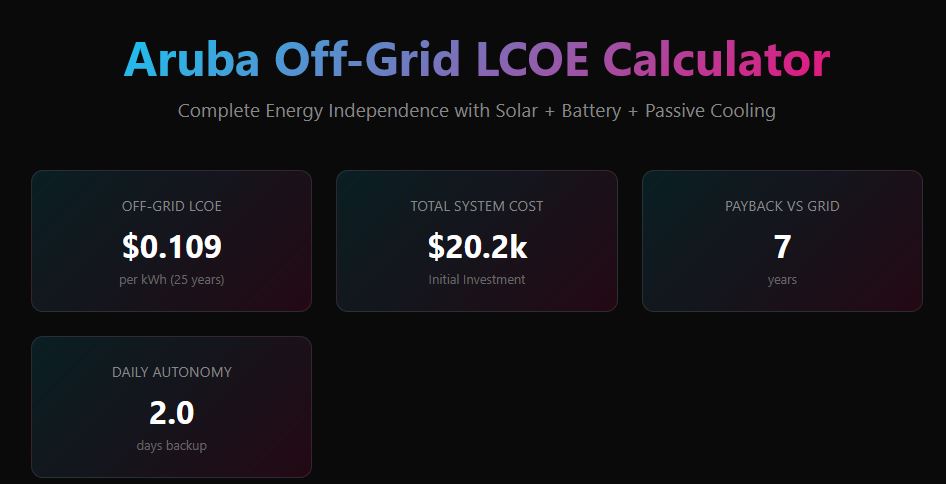The image size is (946, 484).
Task: Select the OFF-GRID LCOE label
Action: point(172,206)
